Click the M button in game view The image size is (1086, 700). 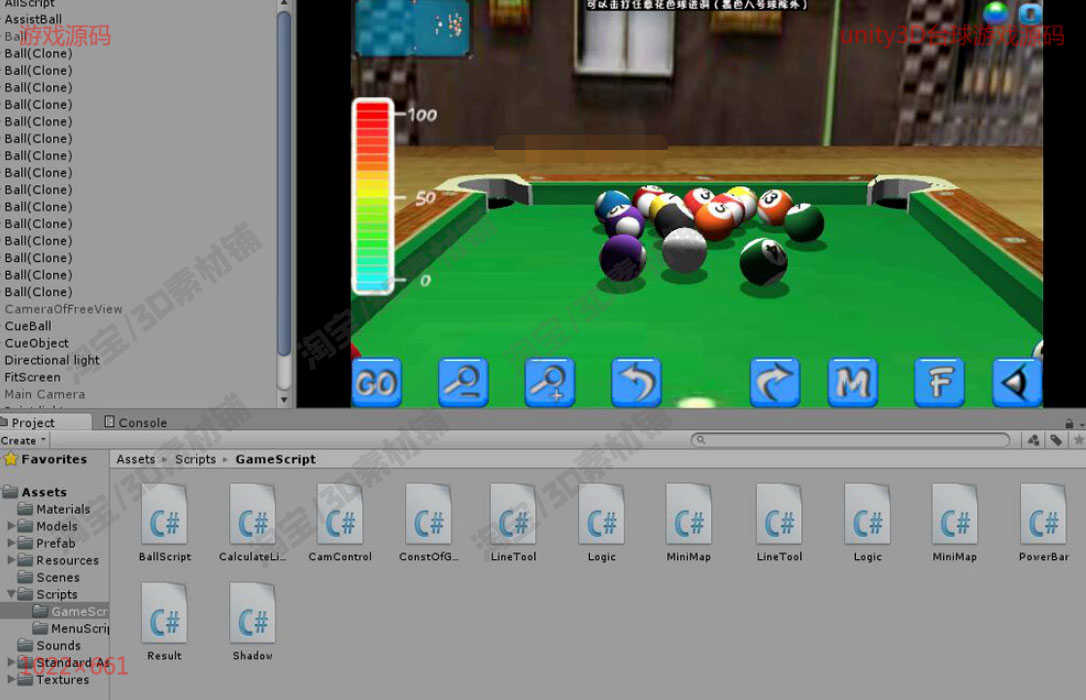[x=853, y=382]
